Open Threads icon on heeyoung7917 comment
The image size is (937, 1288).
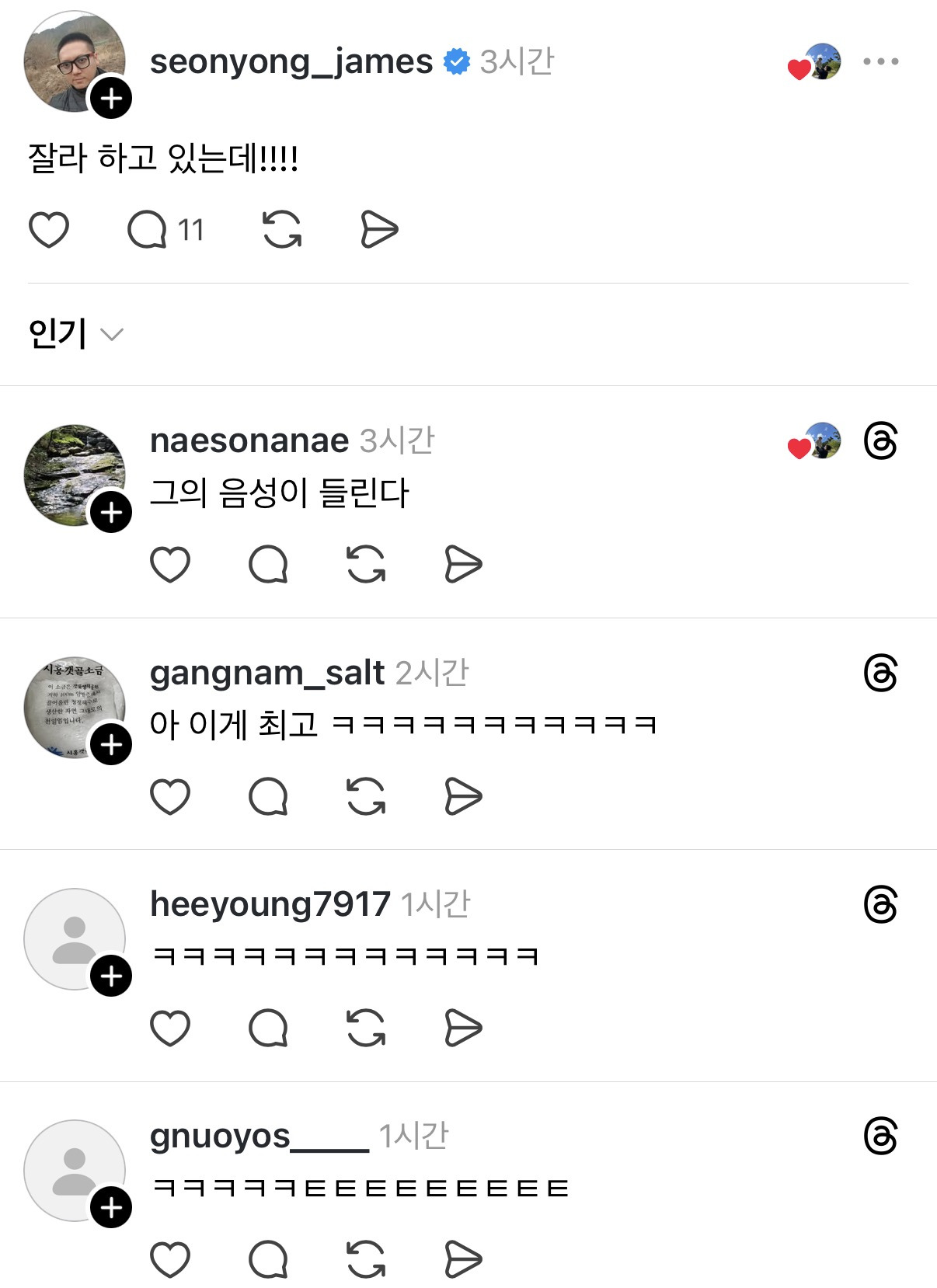tap(880, 905)
